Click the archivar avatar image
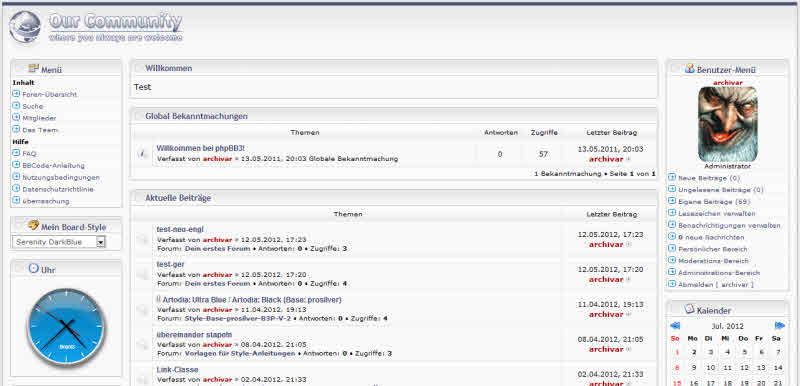 [728, 124]
